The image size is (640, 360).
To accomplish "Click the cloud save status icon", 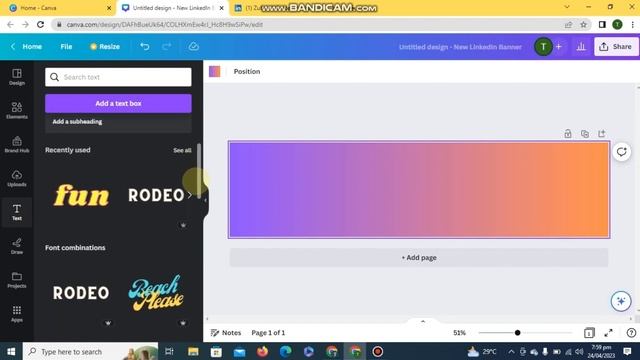I will 193,47.
